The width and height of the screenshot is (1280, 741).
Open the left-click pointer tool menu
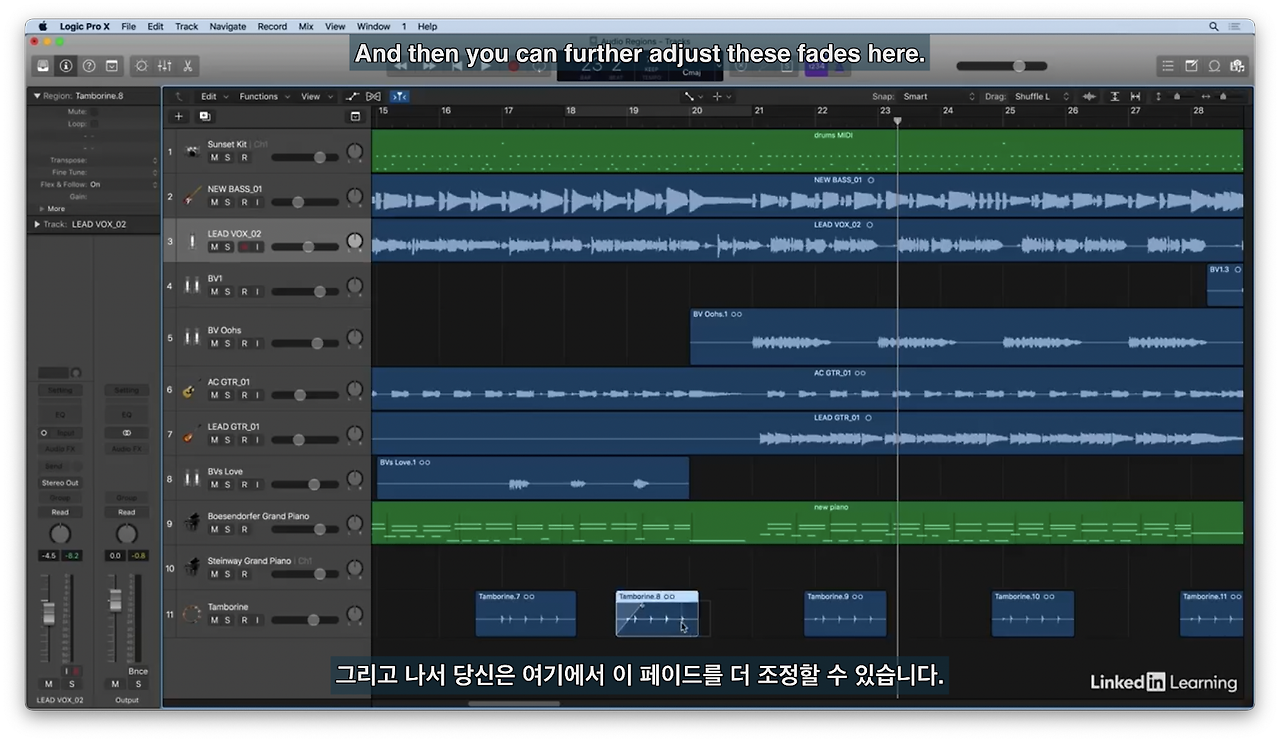(693, 97)
